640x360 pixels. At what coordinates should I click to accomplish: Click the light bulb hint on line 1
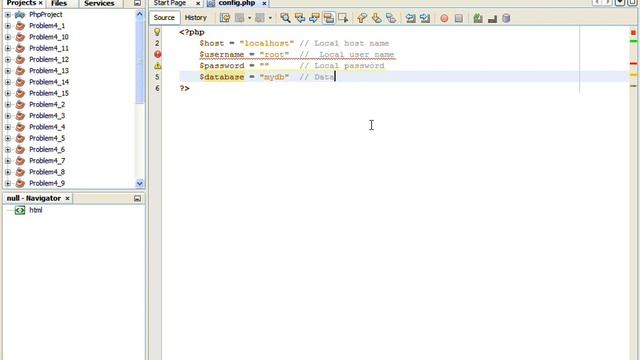tap(157, 32)
